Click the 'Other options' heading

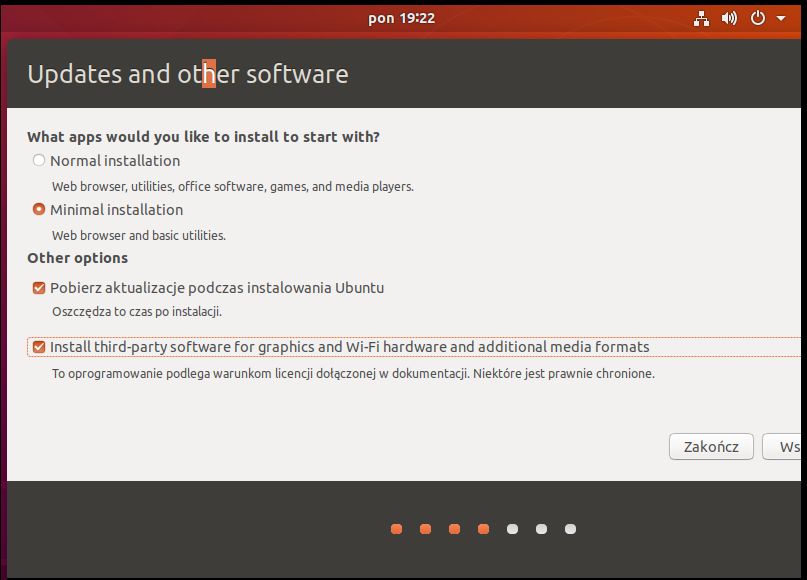coord(77,258)
